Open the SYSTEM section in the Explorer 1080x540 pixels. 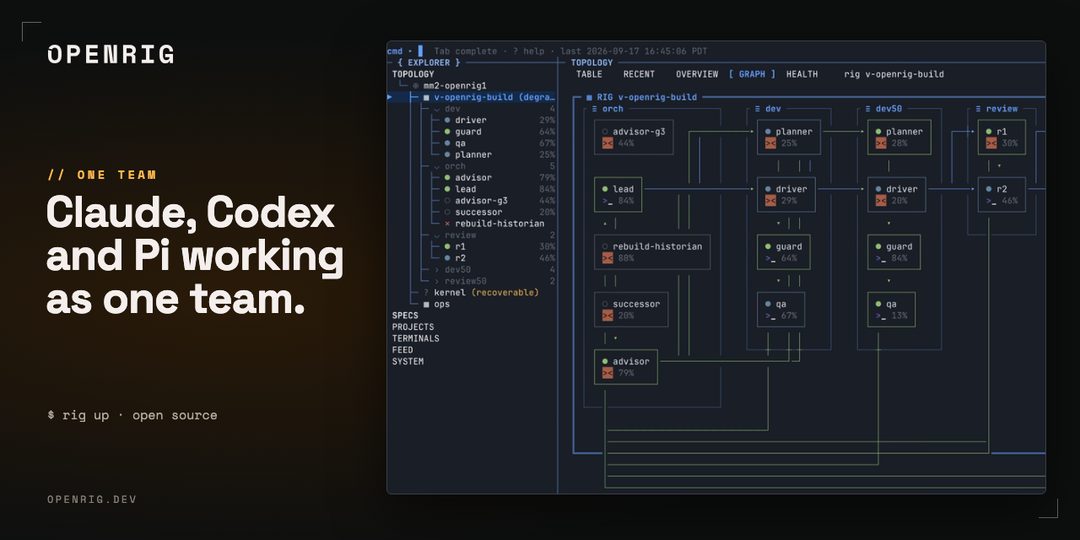tap(408, 362)
